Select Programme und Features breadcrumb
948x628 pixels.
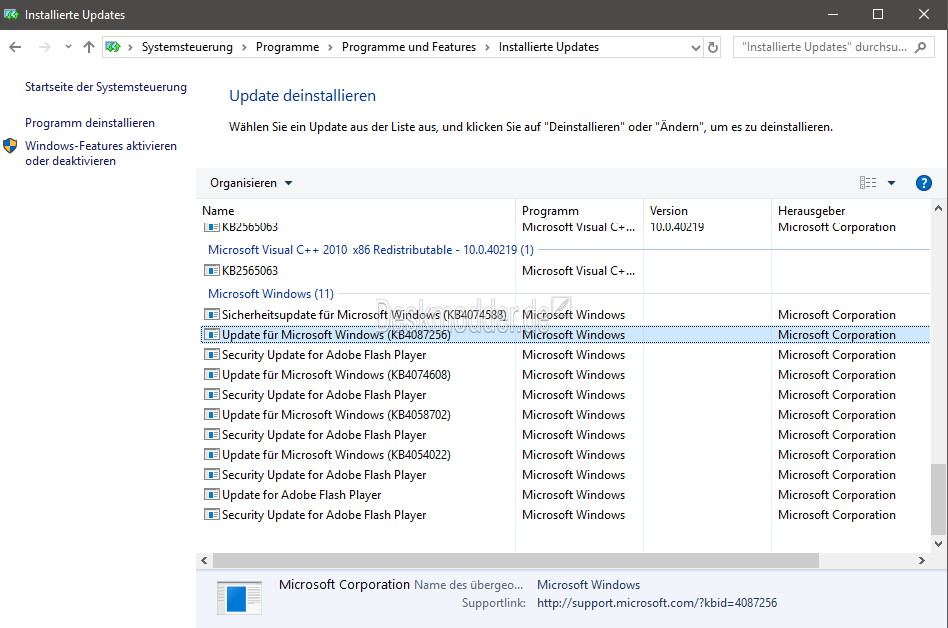[x=409, y=47]
